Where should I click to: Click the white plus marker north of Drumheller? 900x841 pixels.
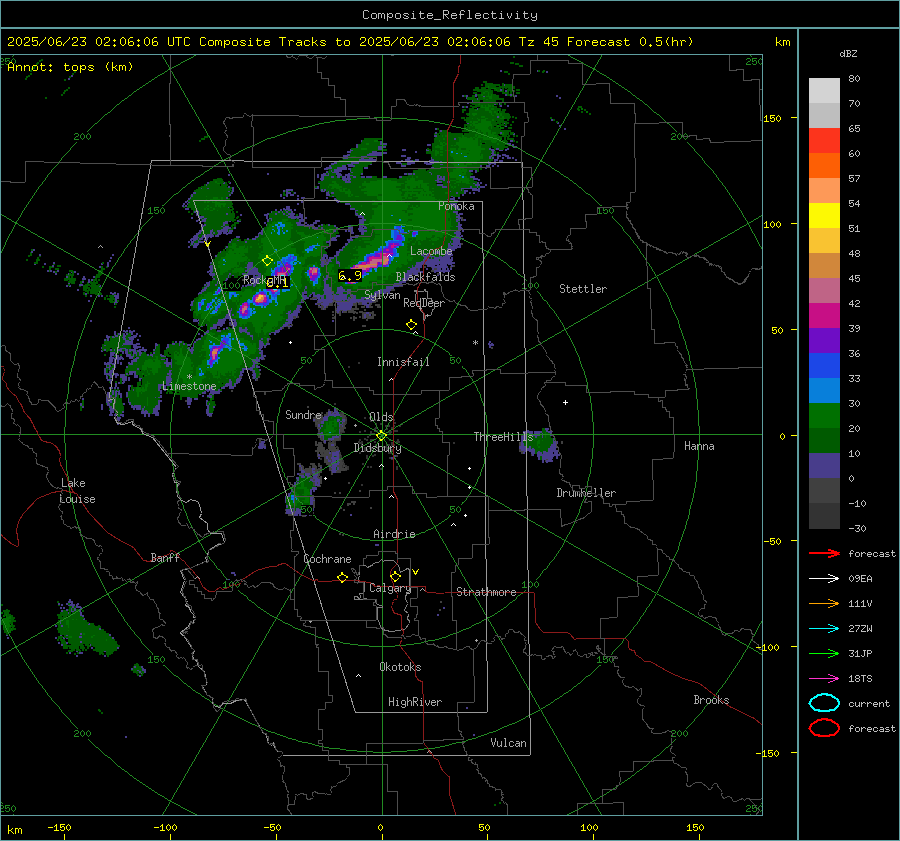565,402
